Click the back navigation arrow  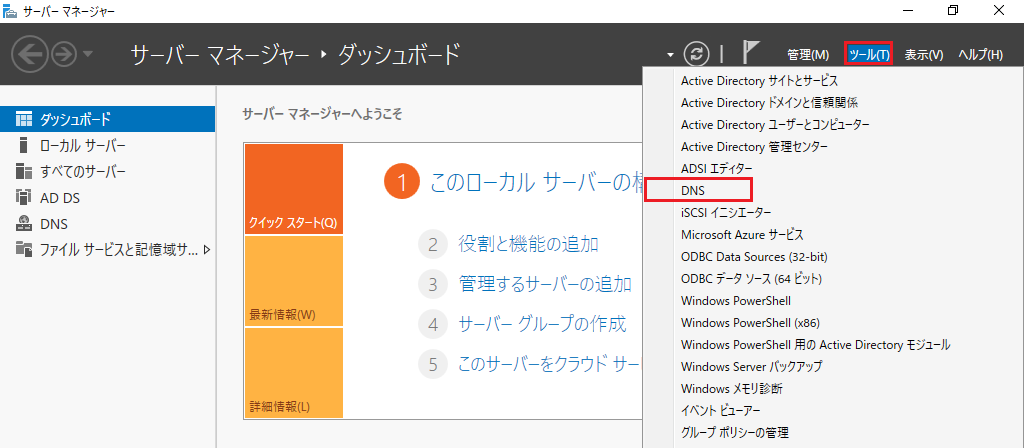coord(30,55)
